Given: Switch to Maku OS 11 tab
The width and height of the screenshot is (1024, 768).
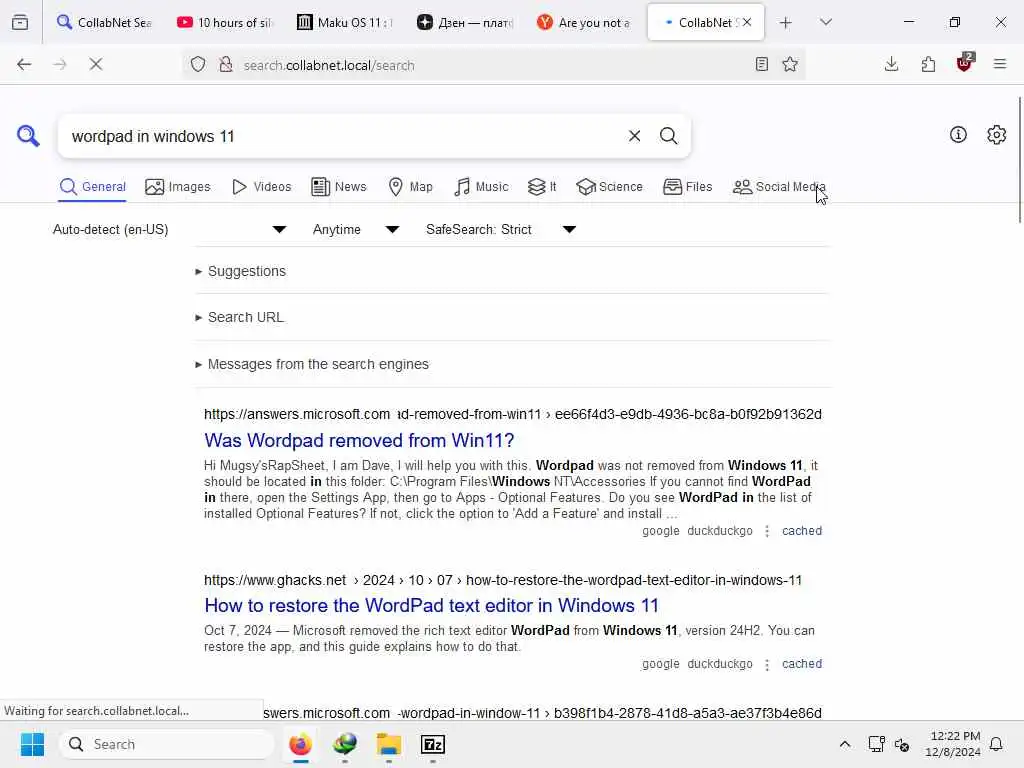Looking at the screenshot, I should click(345, 22).
